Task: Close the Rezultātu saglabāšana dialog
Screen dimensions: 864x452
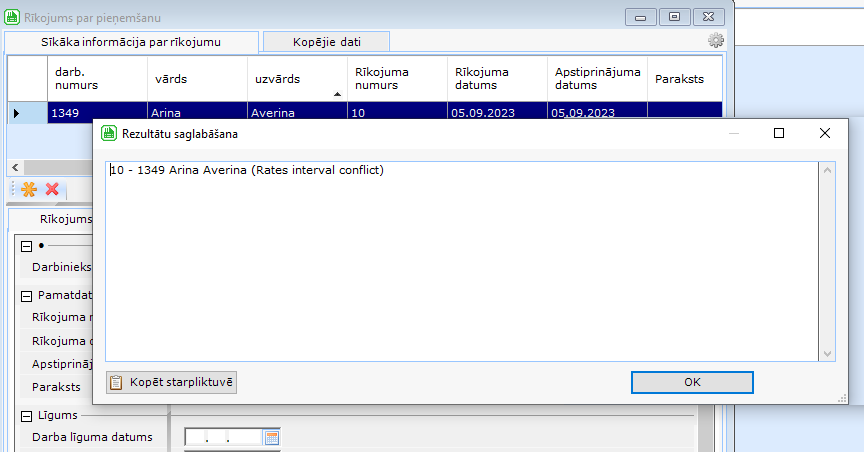Action: pyautogui.click(x=825, y=133)
